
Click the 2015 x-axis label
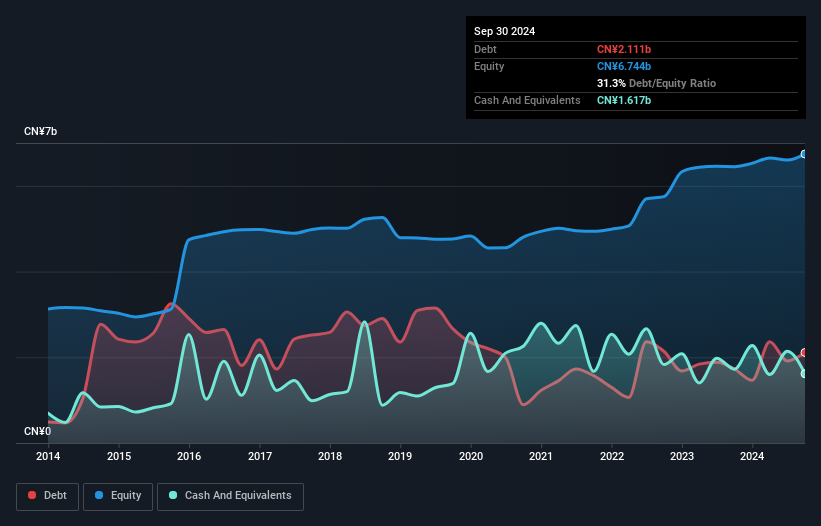click(x=119, y=456)
